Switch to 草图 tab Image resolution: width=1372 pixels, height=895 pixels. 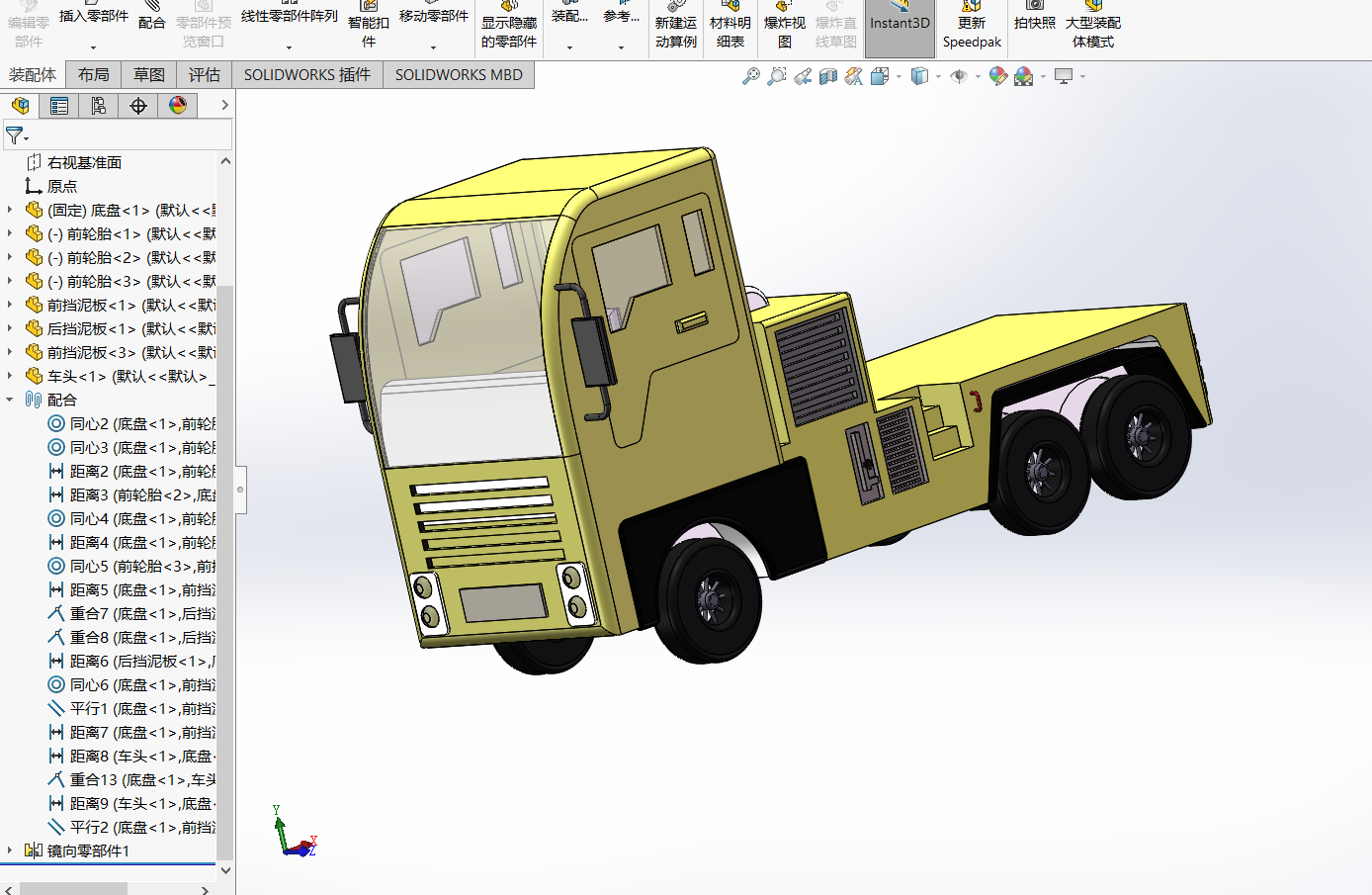point(149,75)
